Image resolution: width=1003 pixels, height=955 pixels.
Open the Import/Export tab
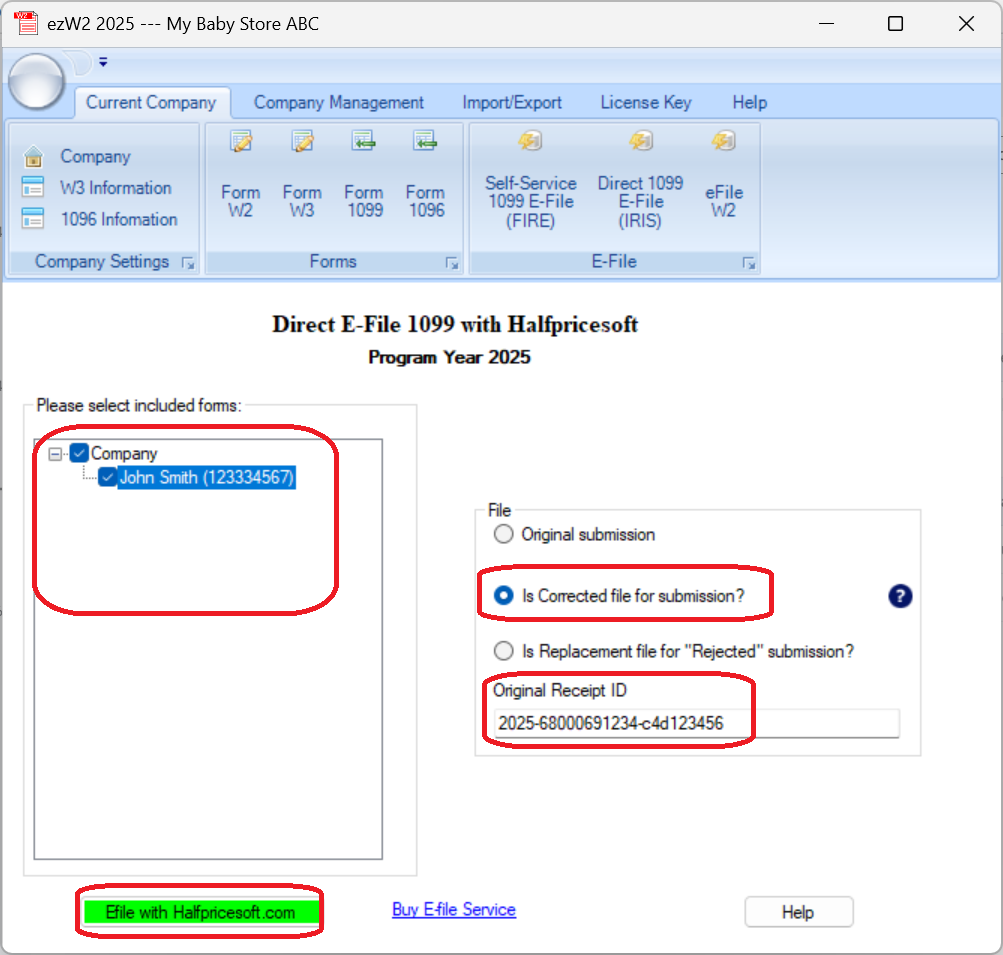511,102
